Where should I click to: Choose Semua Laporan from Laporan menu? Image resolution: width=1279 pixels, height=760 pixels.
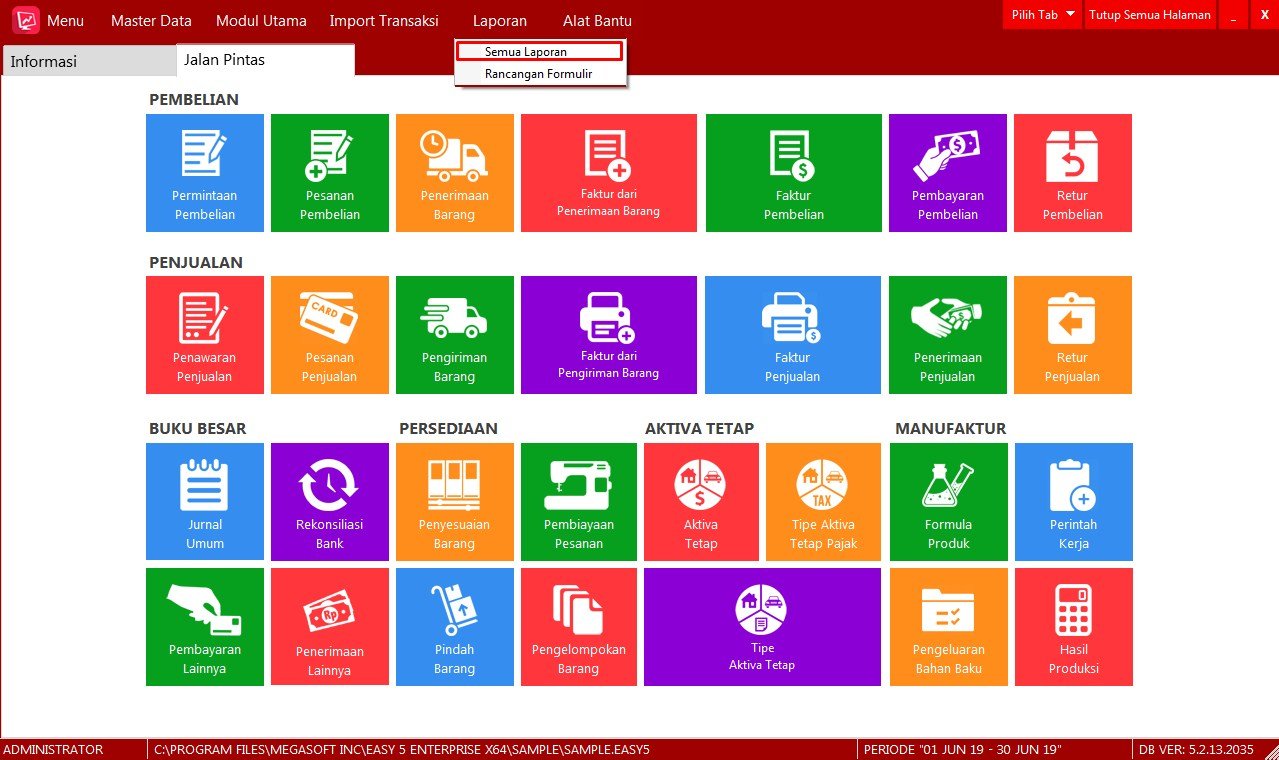(x=540, y=51)
